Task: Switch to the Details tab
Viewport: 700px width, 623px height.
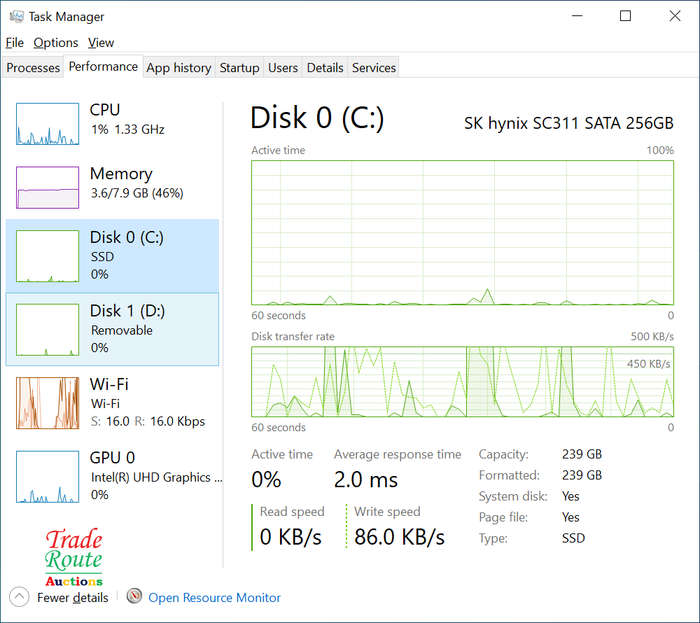Action: (x=325, y=67)
